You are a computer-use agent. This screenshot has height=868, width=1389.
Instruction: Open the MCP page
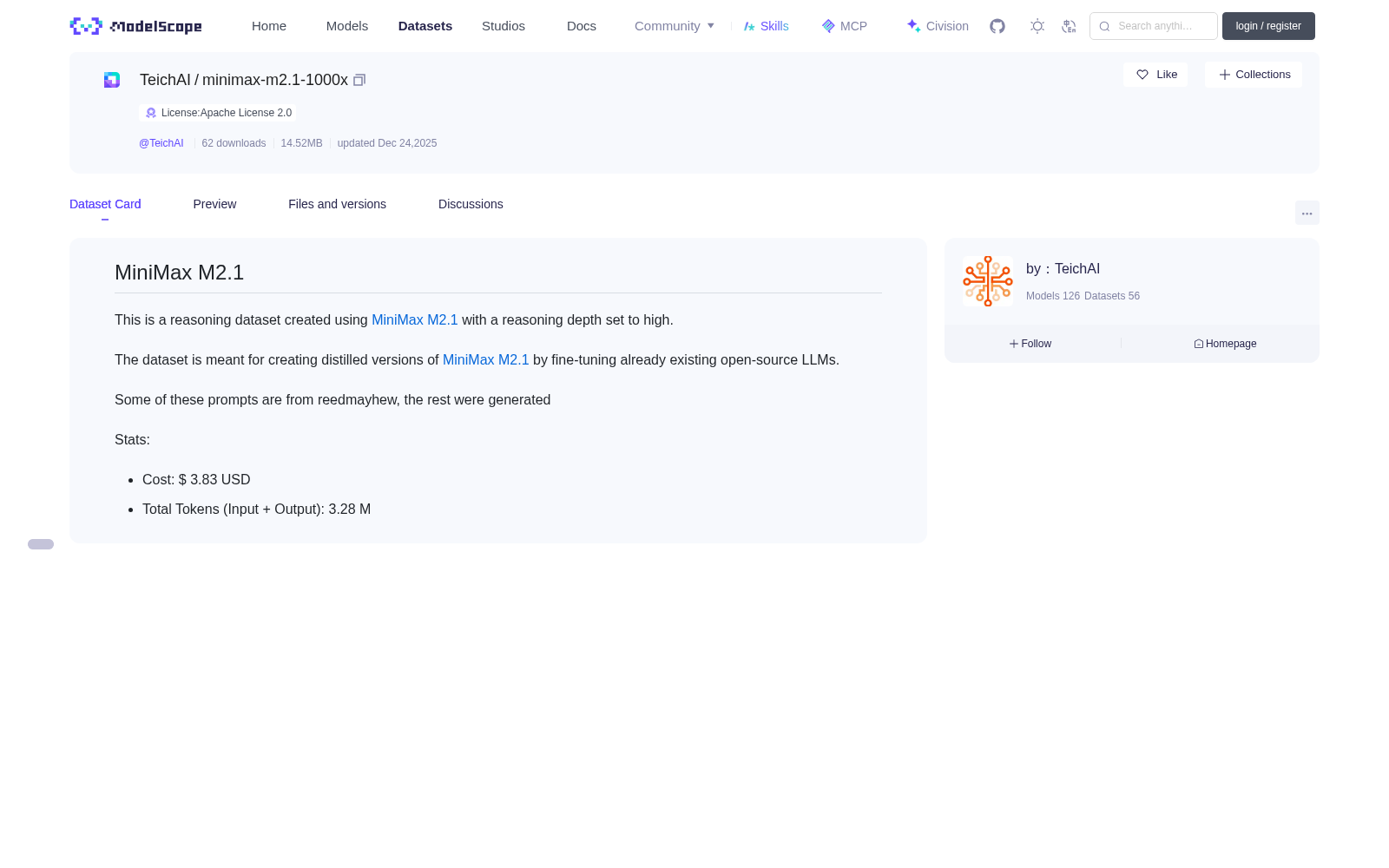(845, 26)
